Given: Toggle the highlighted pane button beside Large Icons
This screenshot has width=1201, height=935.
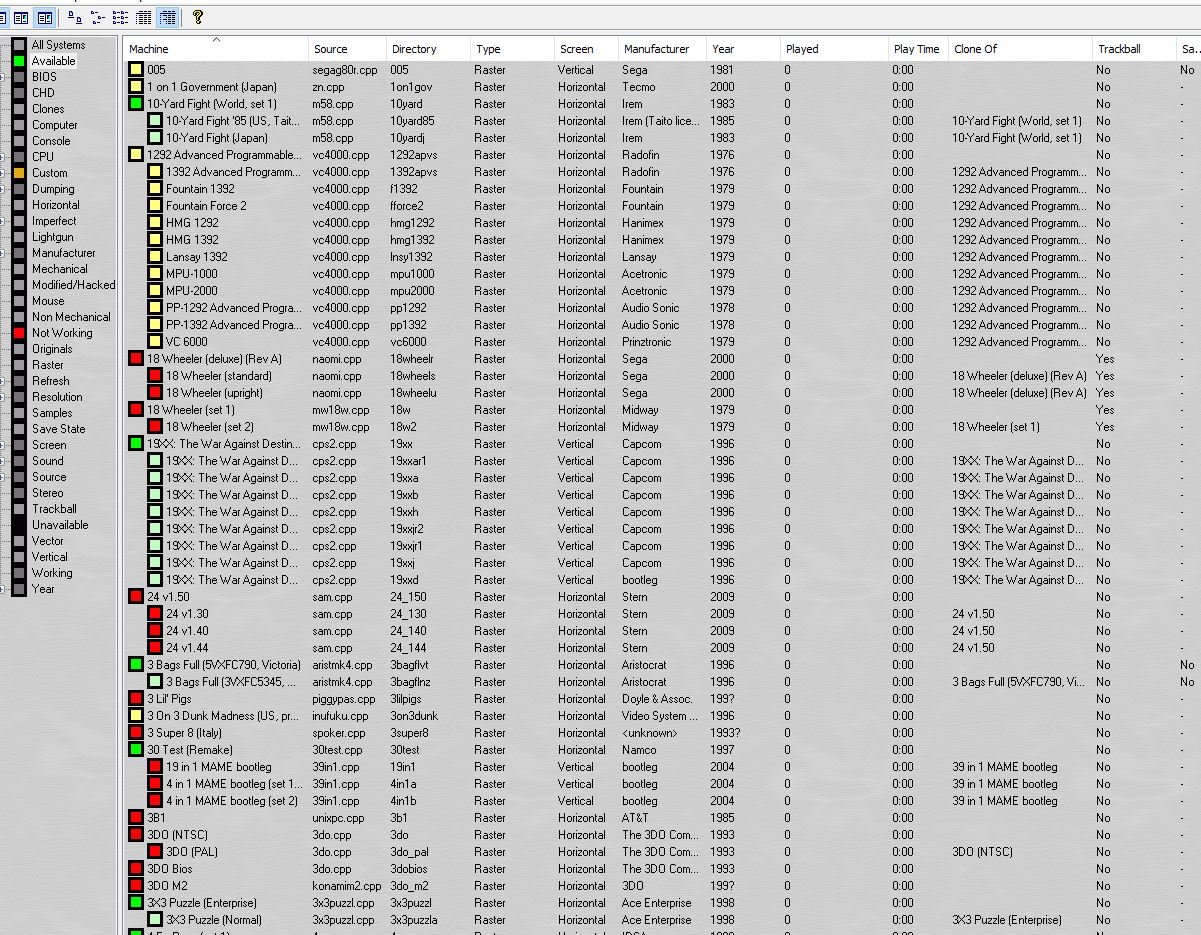Looking at the screenshot, I should (x=45, y=17).
